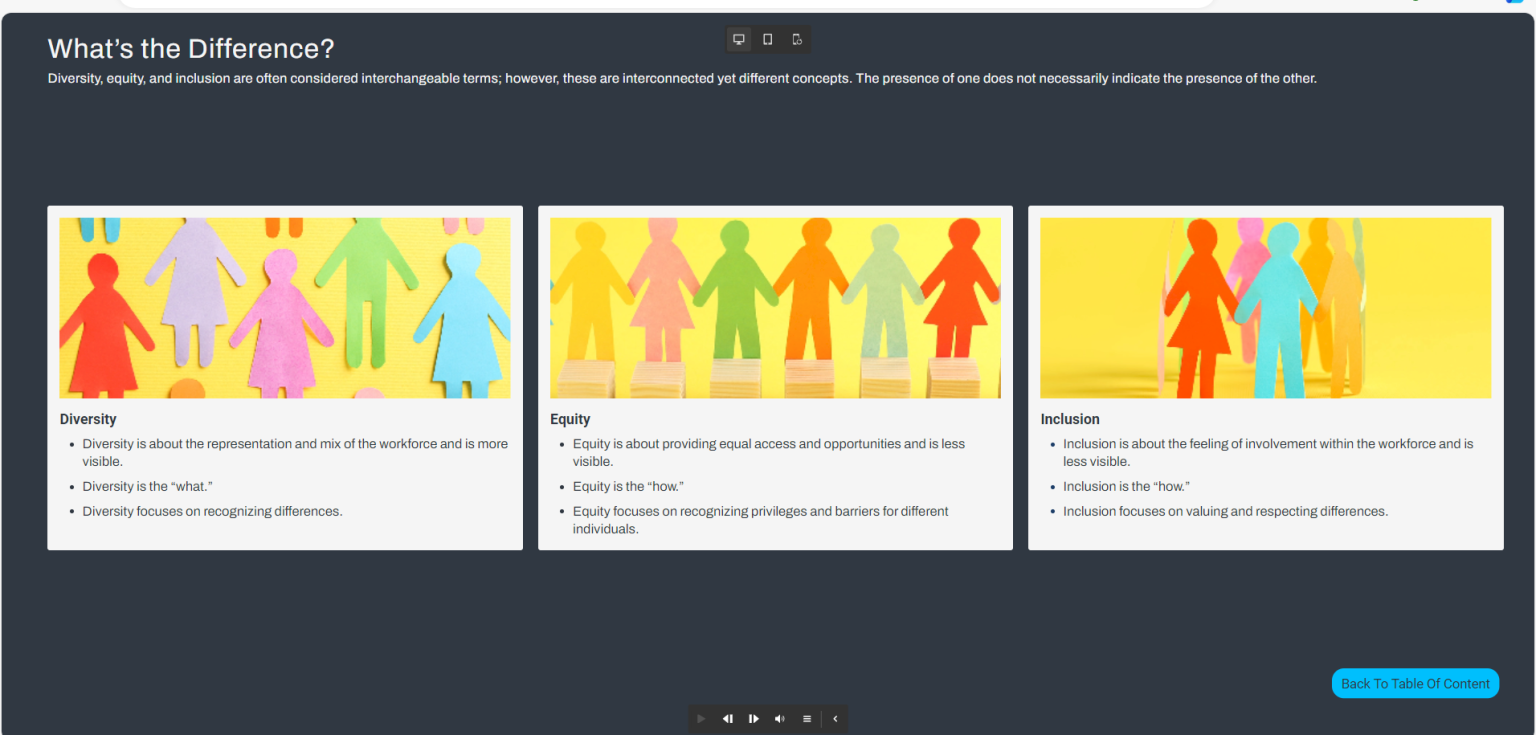The width and height of the screenshot is (1536, 735).
Task: Mute audio using the speaker icon
Action: pos(779,718)
